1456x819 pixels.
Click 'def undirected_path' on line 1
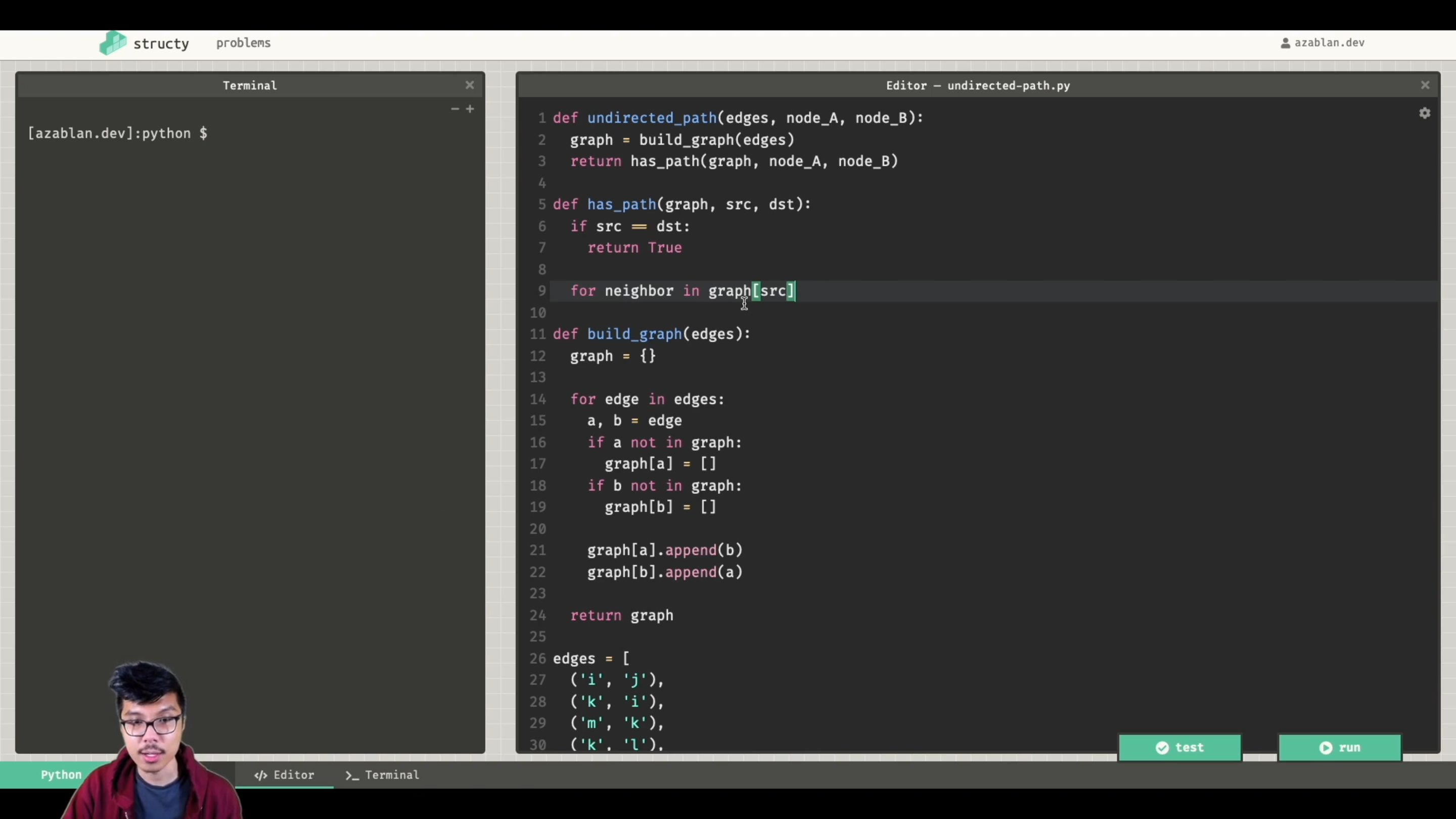point(635,118)
